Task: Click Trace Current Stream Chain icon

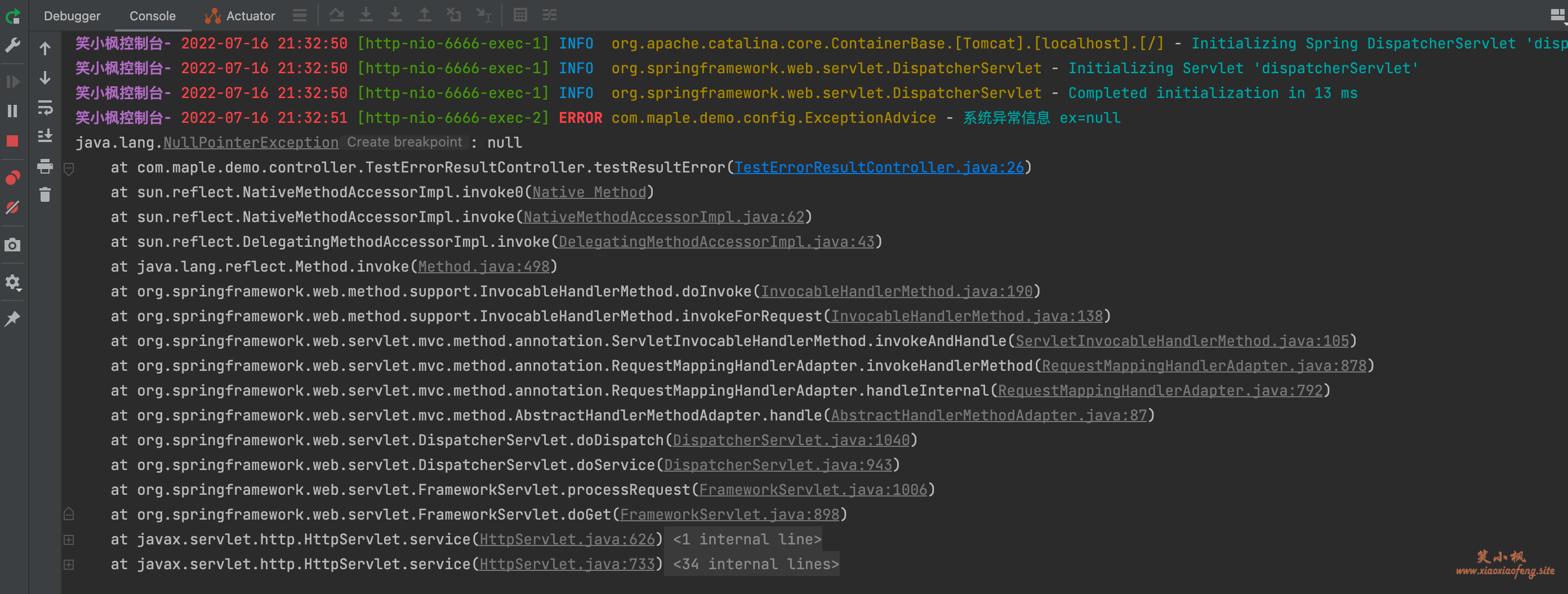Action: [550, 15]
